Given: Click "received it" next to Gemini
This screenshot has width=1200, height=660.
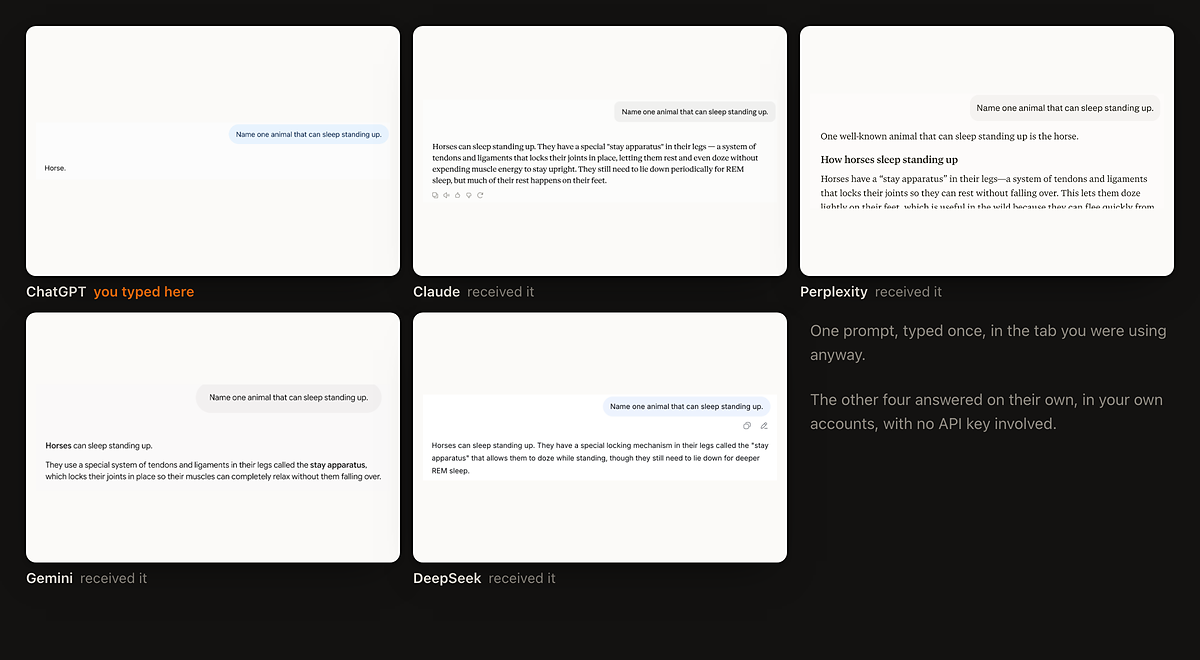Looking at the screenshot, I should coord(114,578).
